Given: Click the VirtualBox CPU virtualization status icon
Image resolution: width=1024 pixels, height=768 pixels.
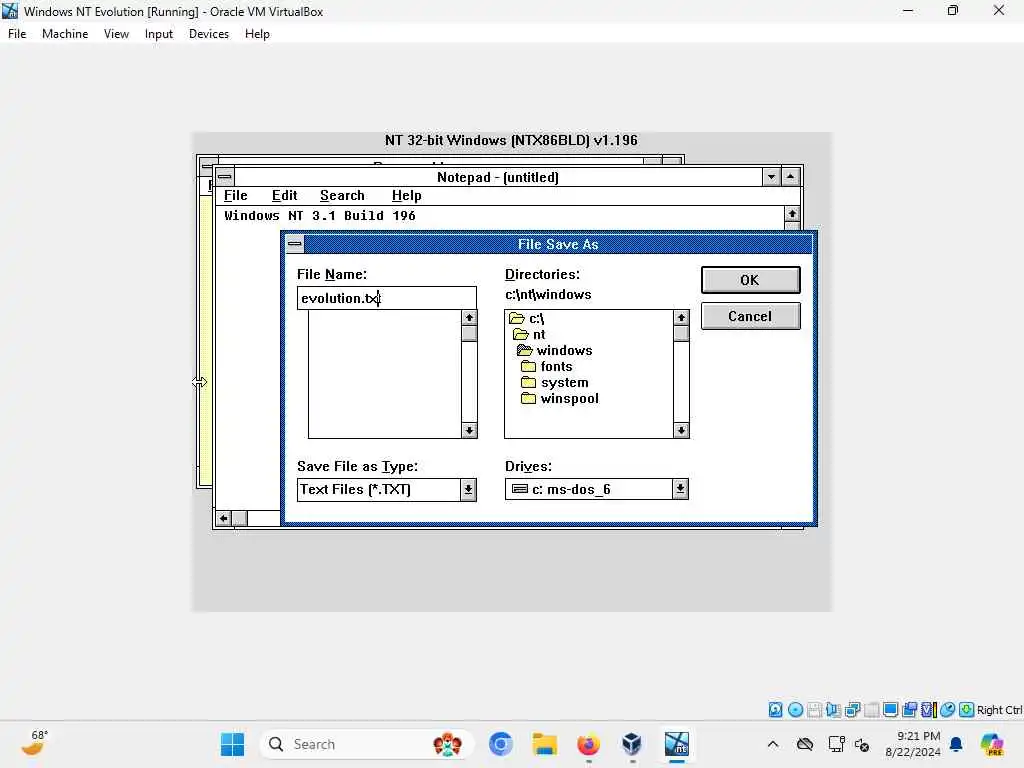Looking at the screenshot, I should pyautogui.click(x=929, y=710).
